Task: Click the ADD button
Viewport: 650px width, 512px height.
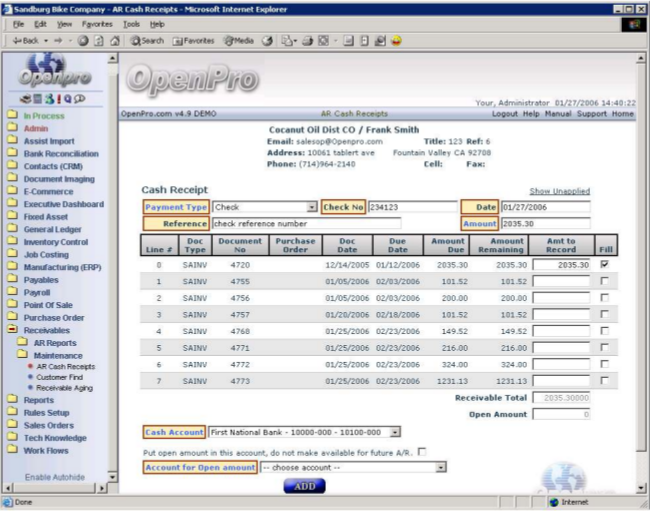Action: click(304, 485)
